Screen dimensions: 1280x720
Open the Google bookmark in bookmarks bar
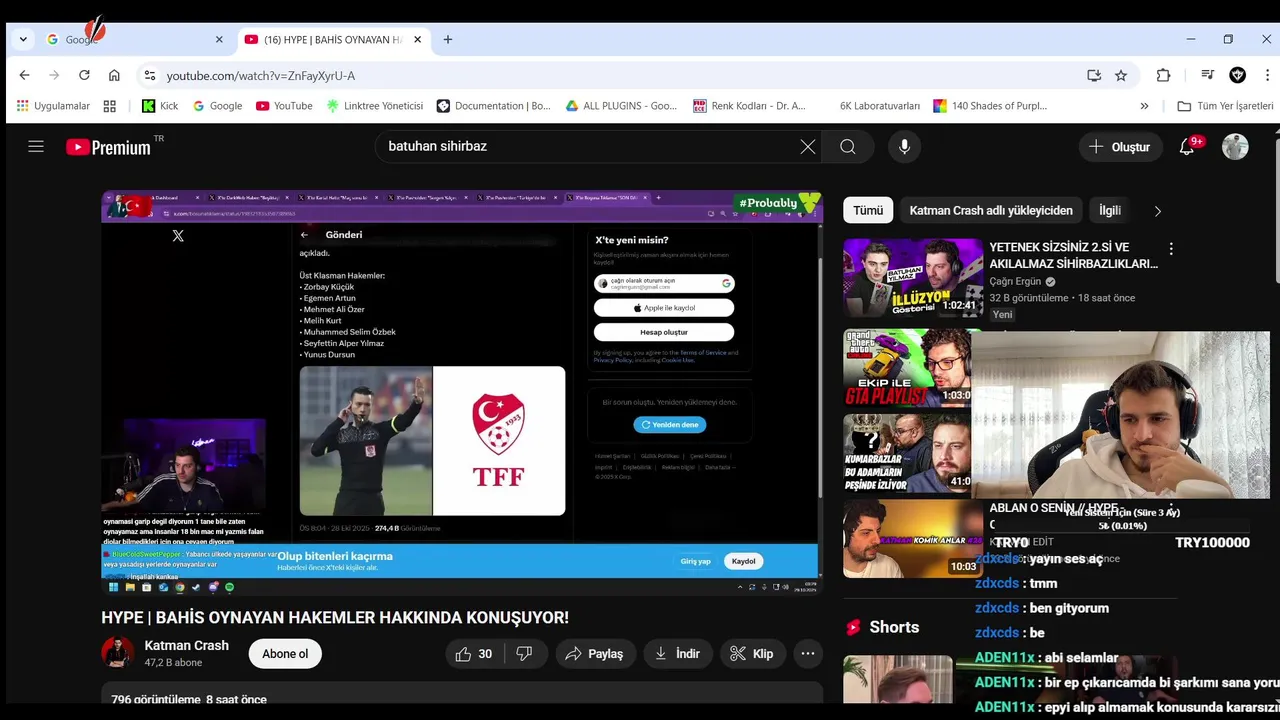pyautogui.click(x=217, y=106)
